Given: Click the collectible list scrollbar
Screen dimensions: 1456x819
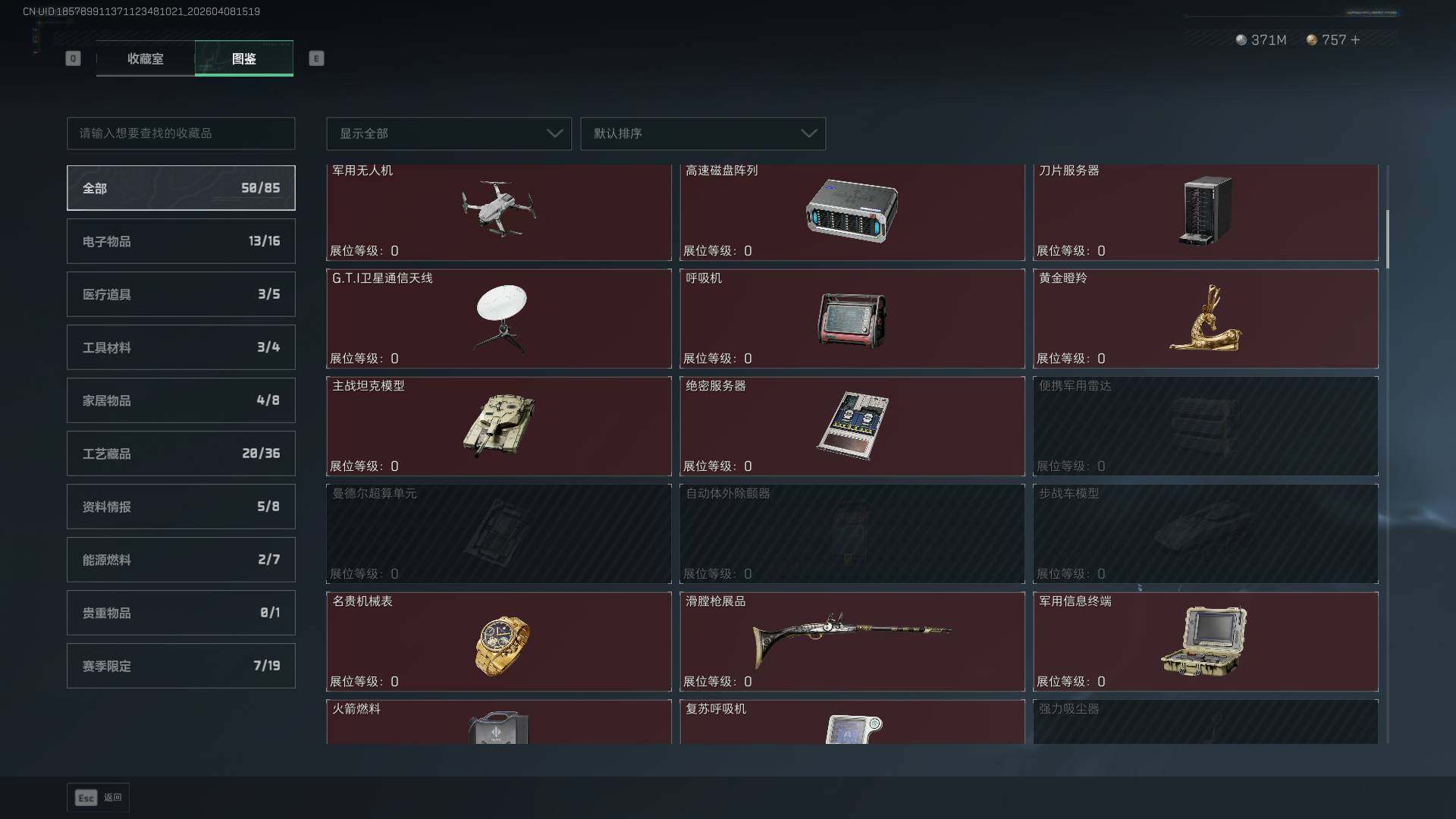Looking at the screenshot, I should coord(1388,240).
